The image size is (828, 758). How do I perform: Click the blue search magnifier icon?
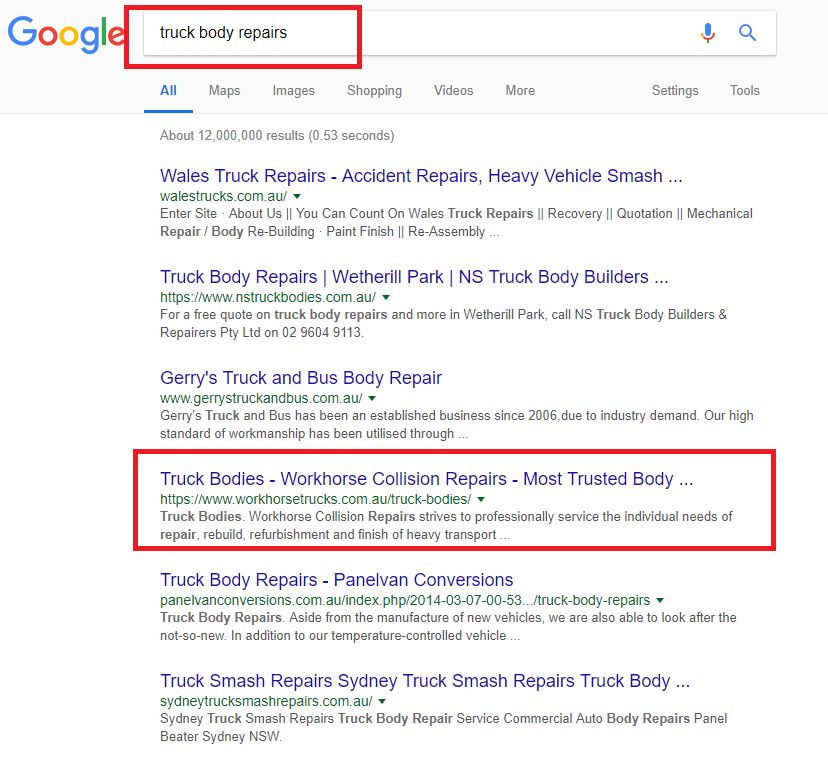(x=747, y=33)
